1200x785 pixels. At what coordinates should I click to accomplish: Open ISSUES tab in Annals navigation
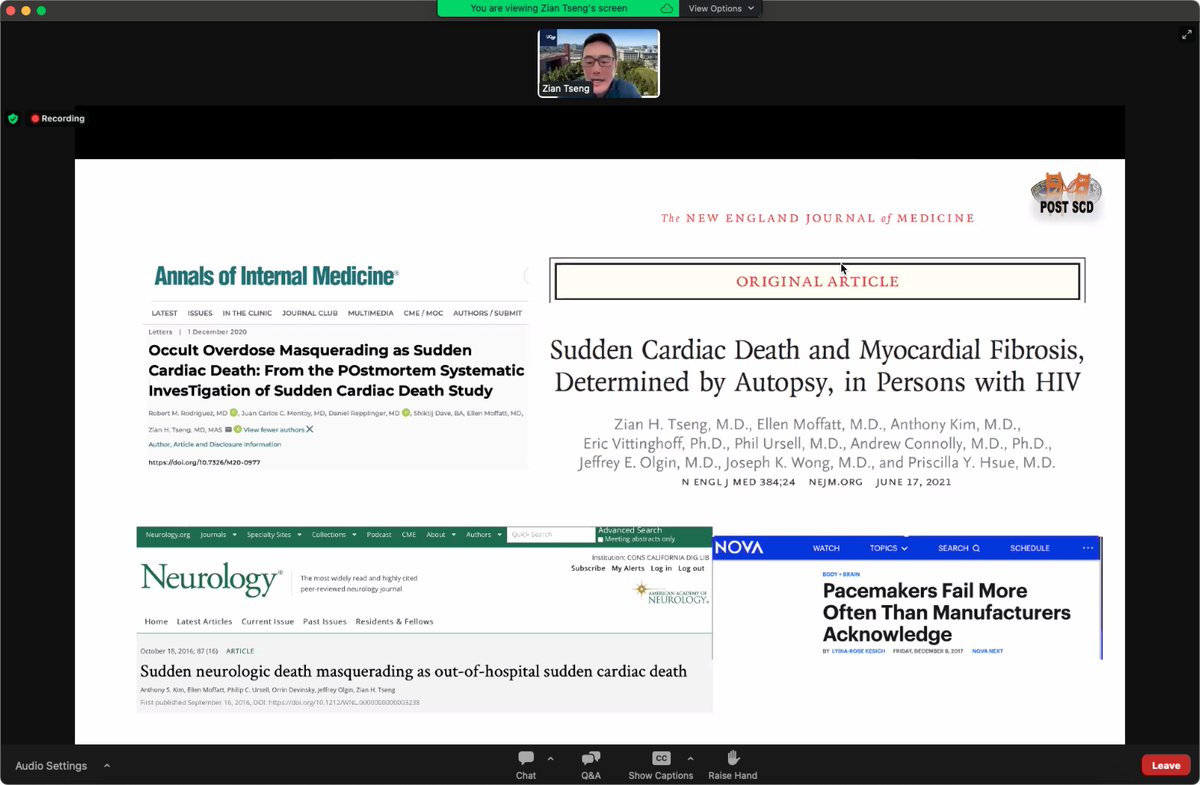point(200,313)
